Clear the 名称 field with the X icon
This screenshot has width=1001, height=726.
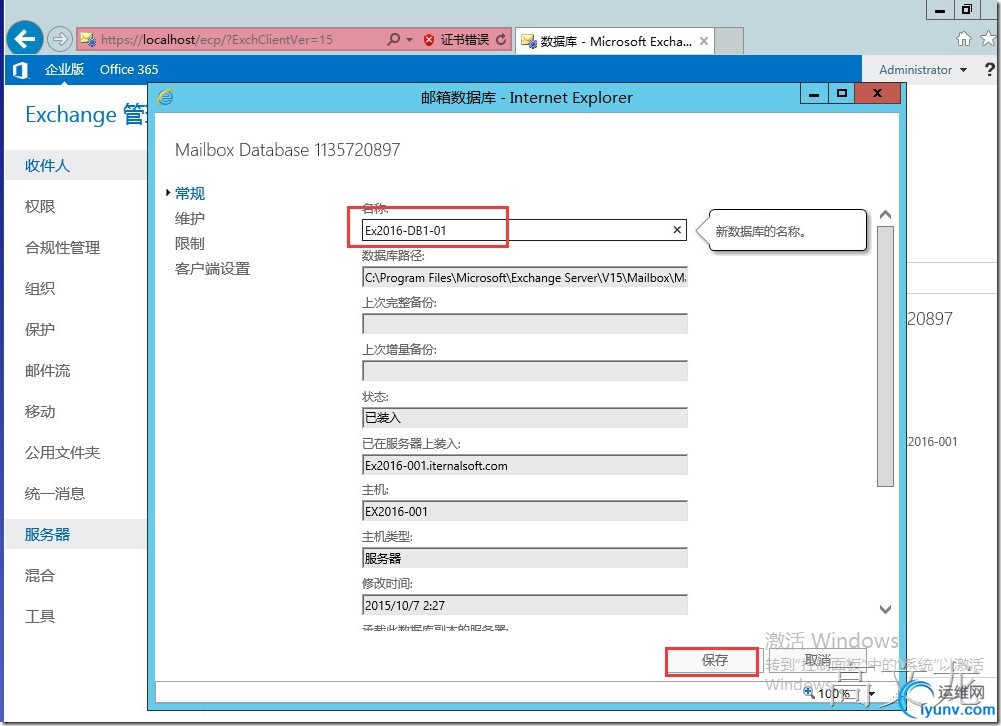pyautogui.click(x=677, y=230)
